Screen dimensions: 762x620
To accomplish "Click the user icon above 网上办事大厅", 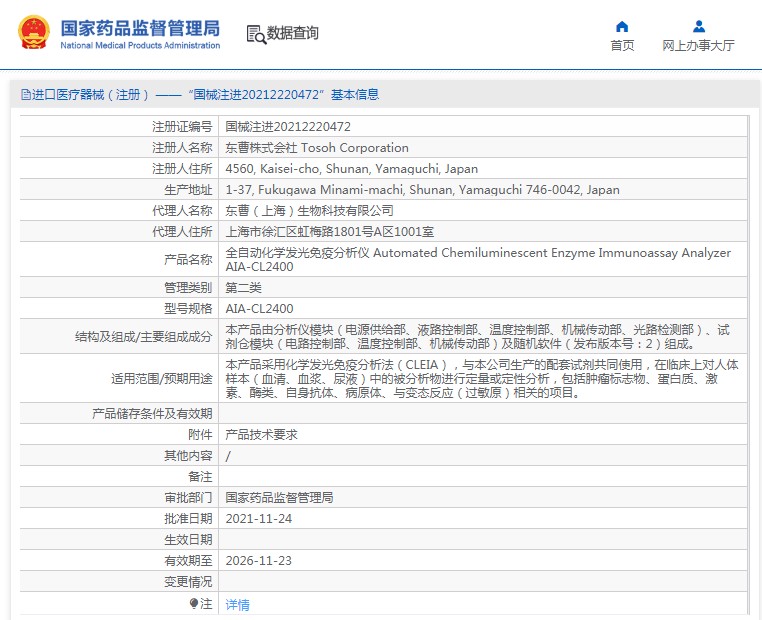I will tap(699, 26).
